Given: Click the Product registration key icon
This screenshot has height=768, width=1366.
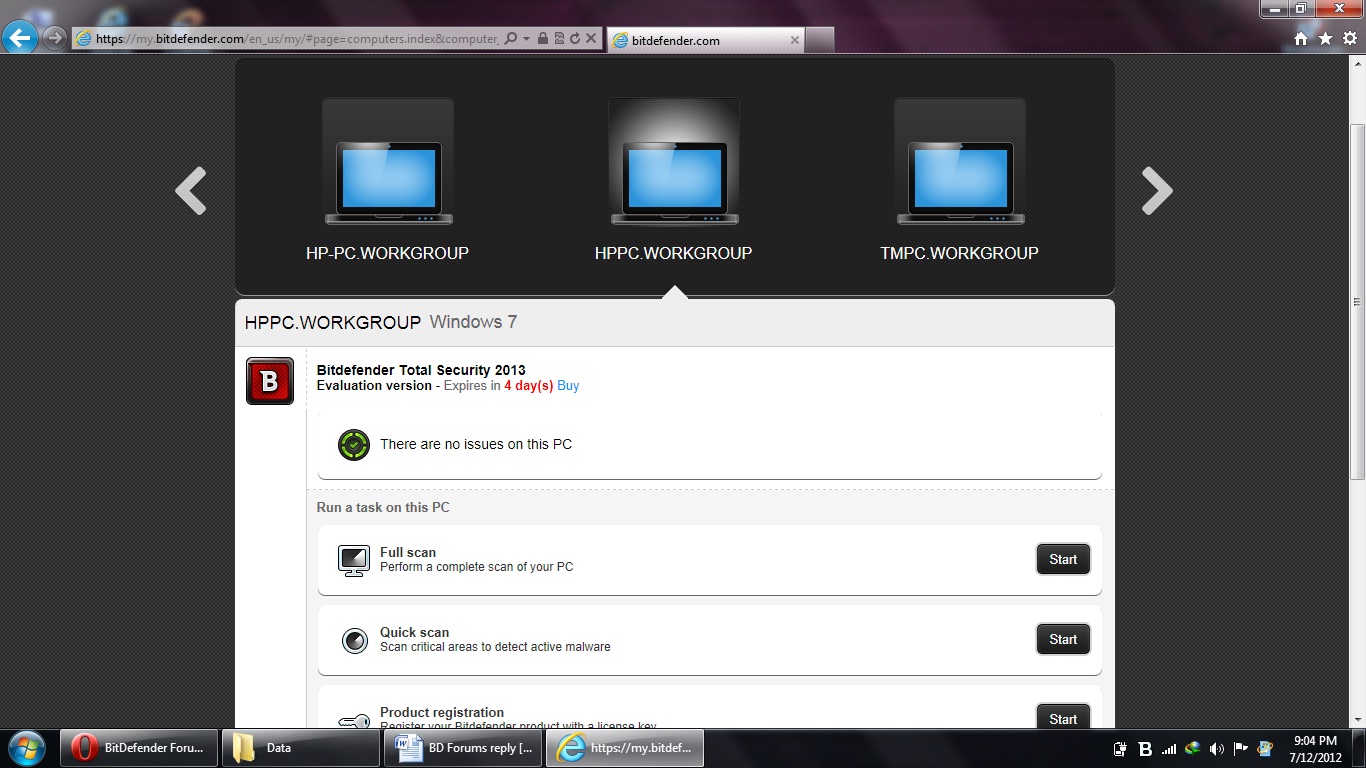Looking at the screenshot, I should point(354,720).
